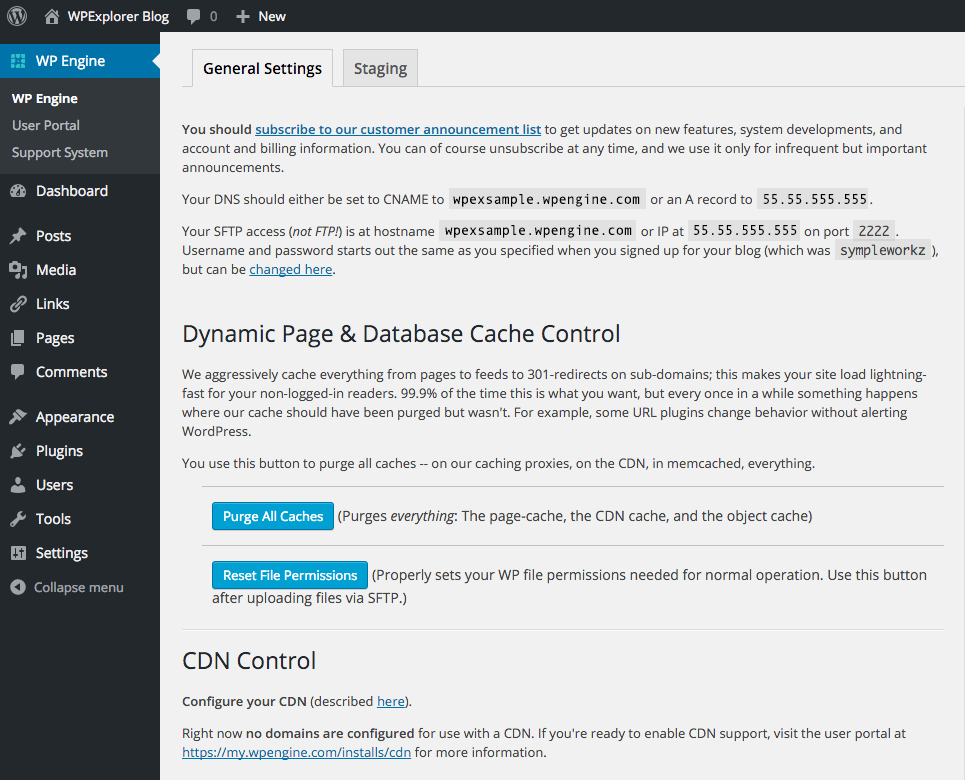
Task: Click A record IP 55.55.555.555 in DNS line
Action: tap(814, 199)
